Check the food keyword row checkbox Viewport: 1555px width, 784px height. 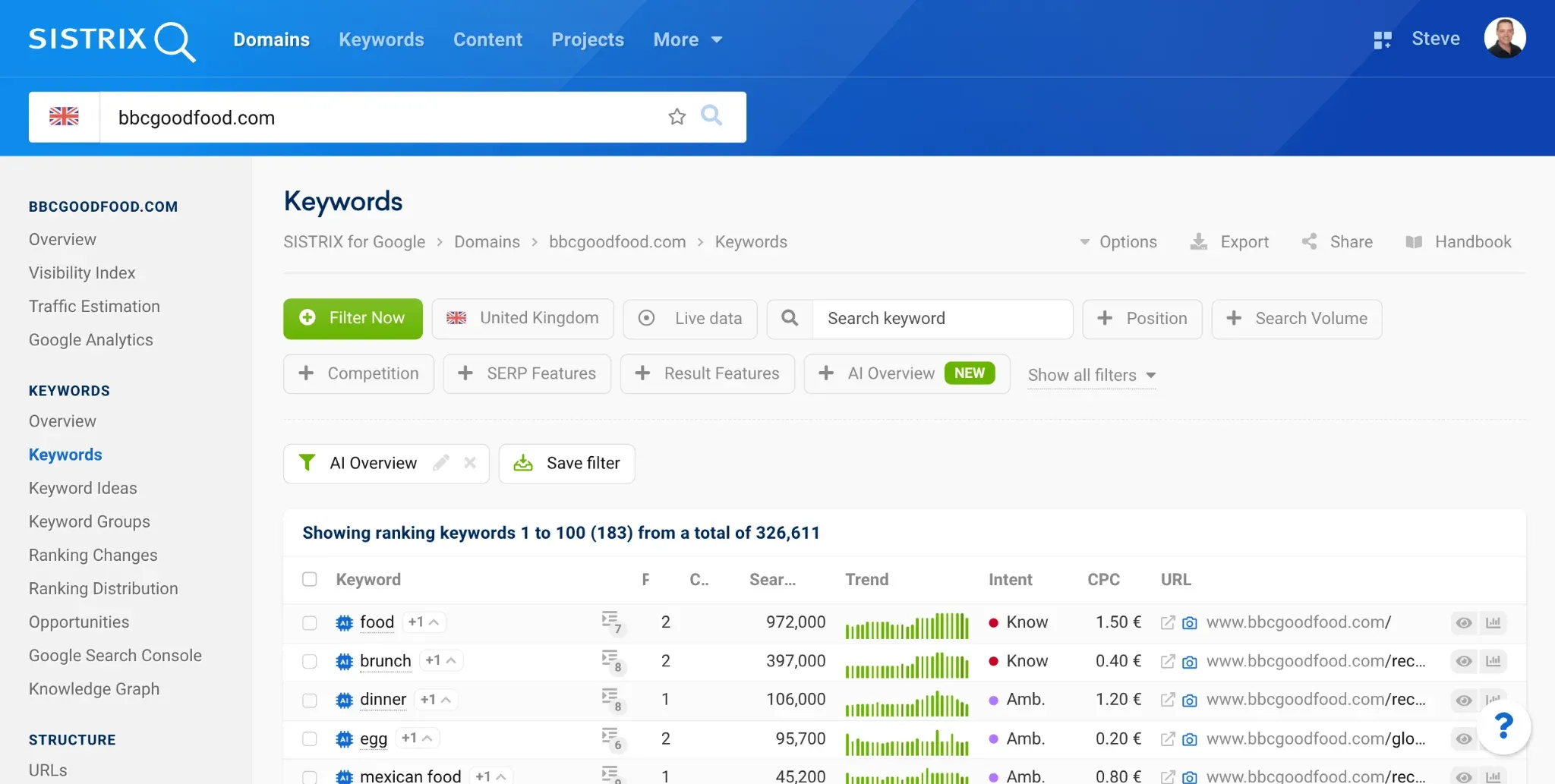tap(310, 623)
